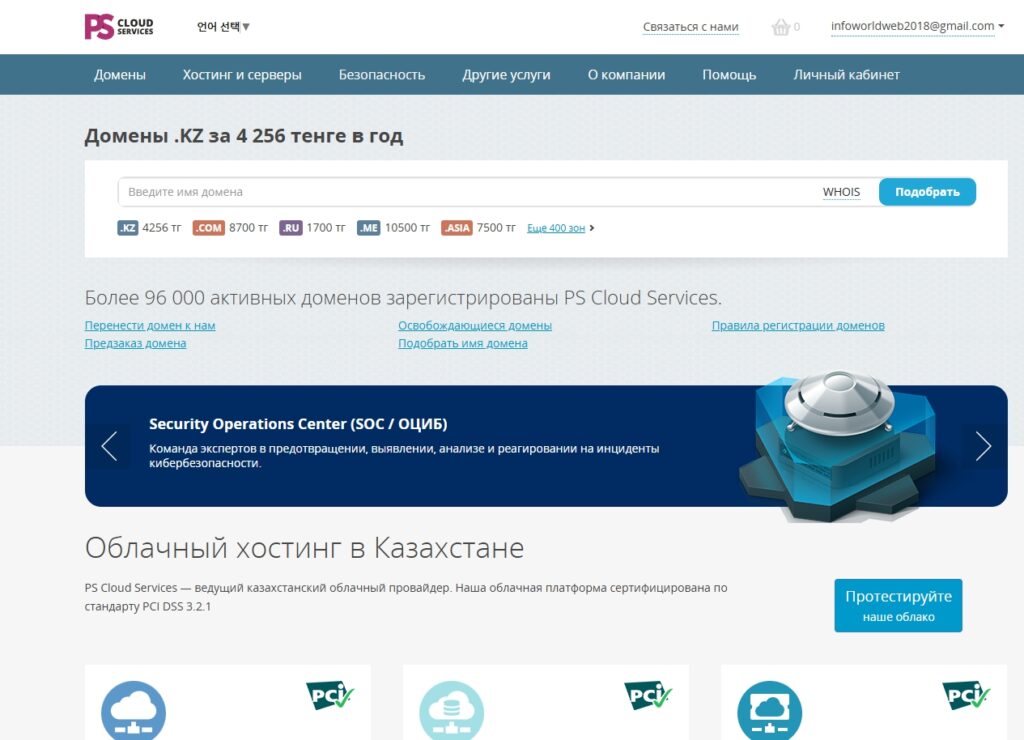Click the Протестируйте наше облако button

pos(898,605)
